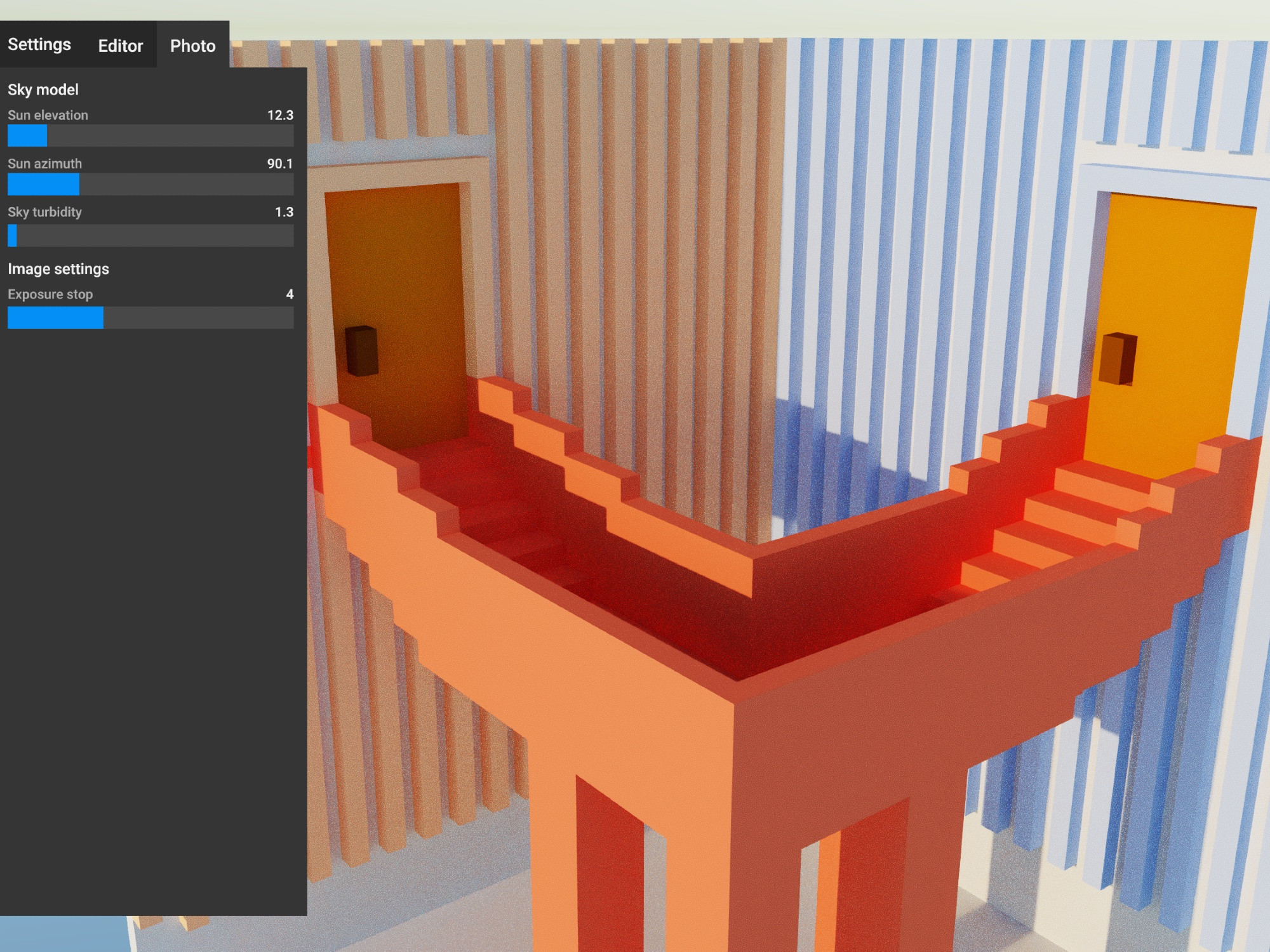
Task: Click the handle on the yellow door
Action: 1119,359
